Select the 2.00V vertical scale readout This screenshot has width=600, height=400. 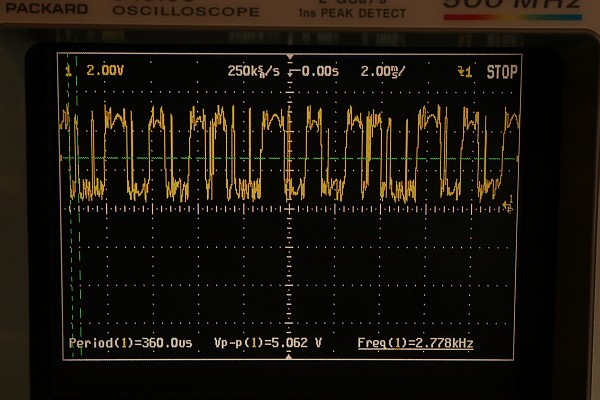(x=104, y=72)
